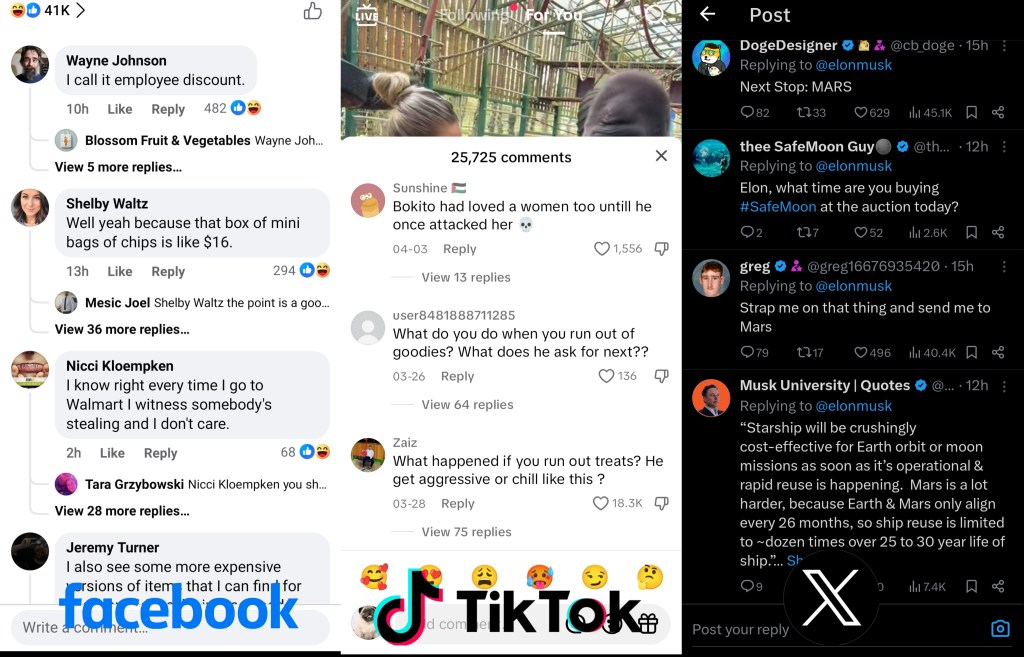1024x657 pixels.
Task: Repost thee SafeMoon Guy's reply
Action: [807, 232]
